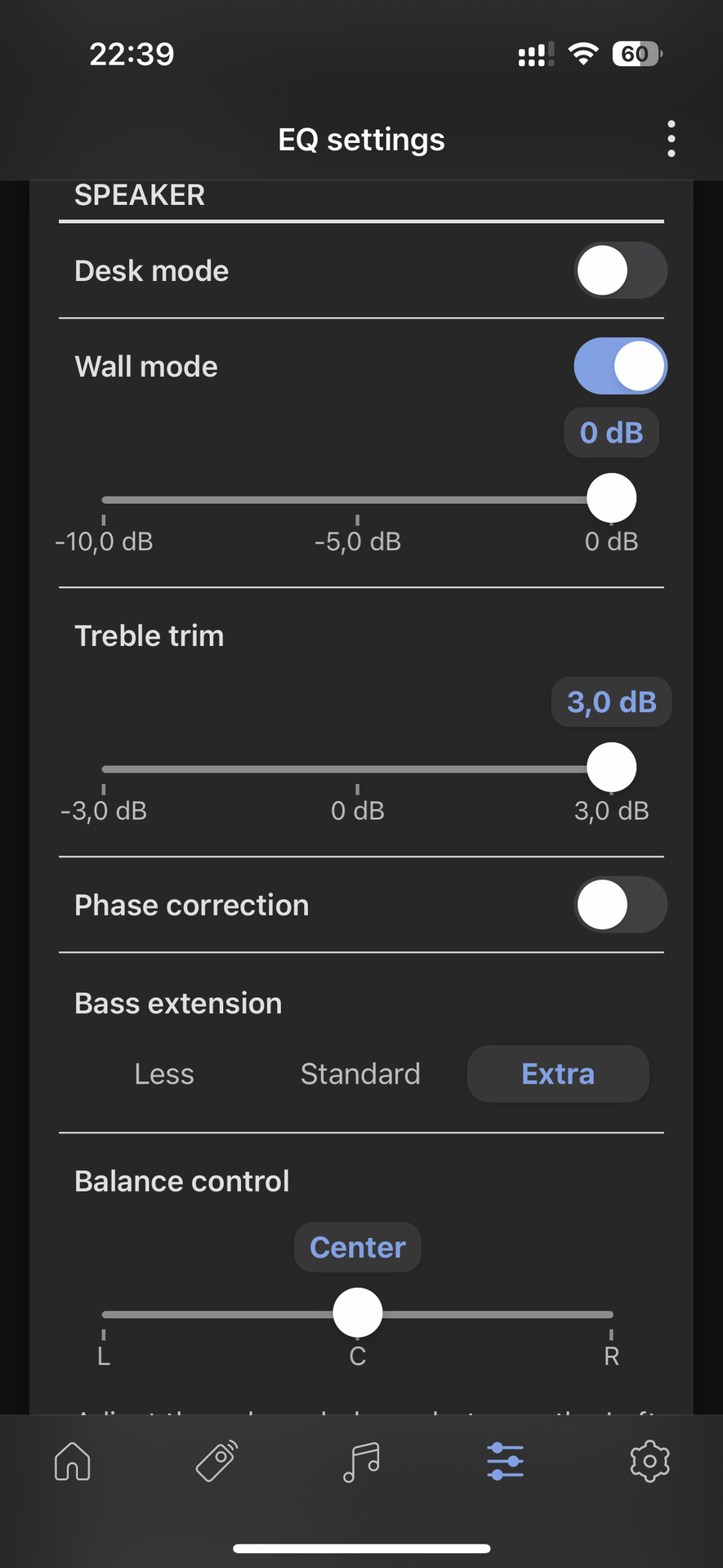Image resolution: width=723 pixels, height=1568 pixels.
Task: Set balance slider to the L end
Action: pos(104,1314)
